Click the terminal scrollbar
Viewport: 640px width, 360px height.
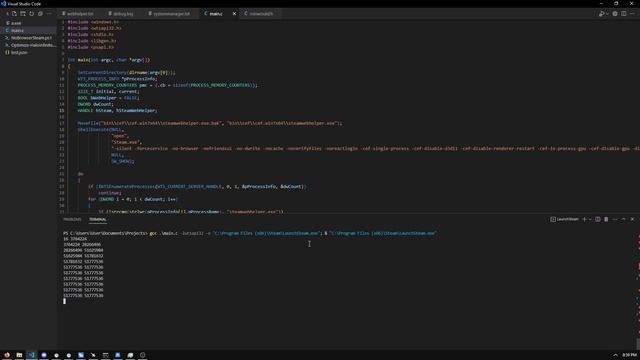click(x=638, y=344)
